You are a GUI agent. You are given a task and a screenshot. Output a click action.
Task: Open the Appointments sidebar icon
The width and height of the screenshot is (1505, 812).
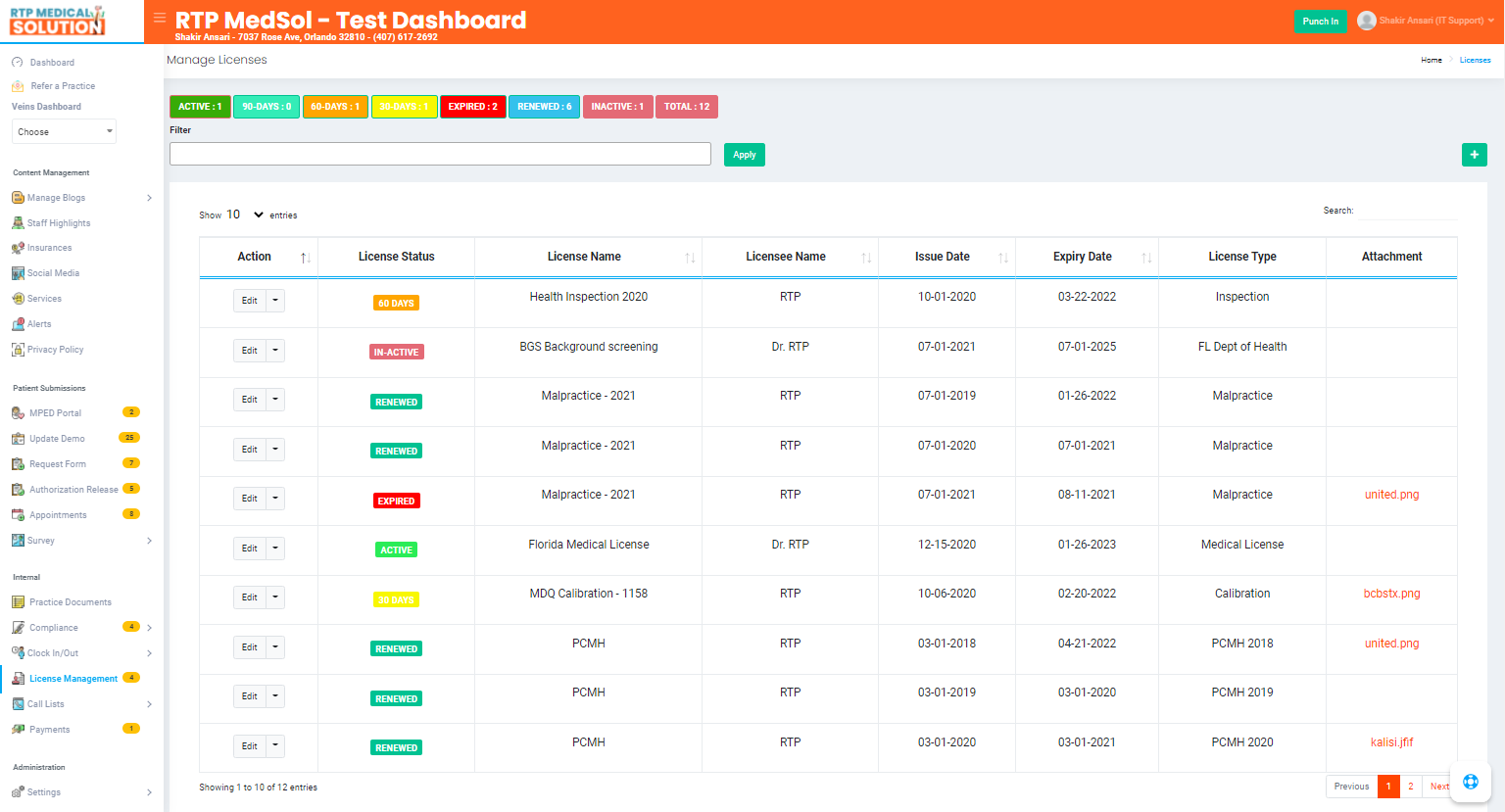pyautogui.click(x=18, y=515)
